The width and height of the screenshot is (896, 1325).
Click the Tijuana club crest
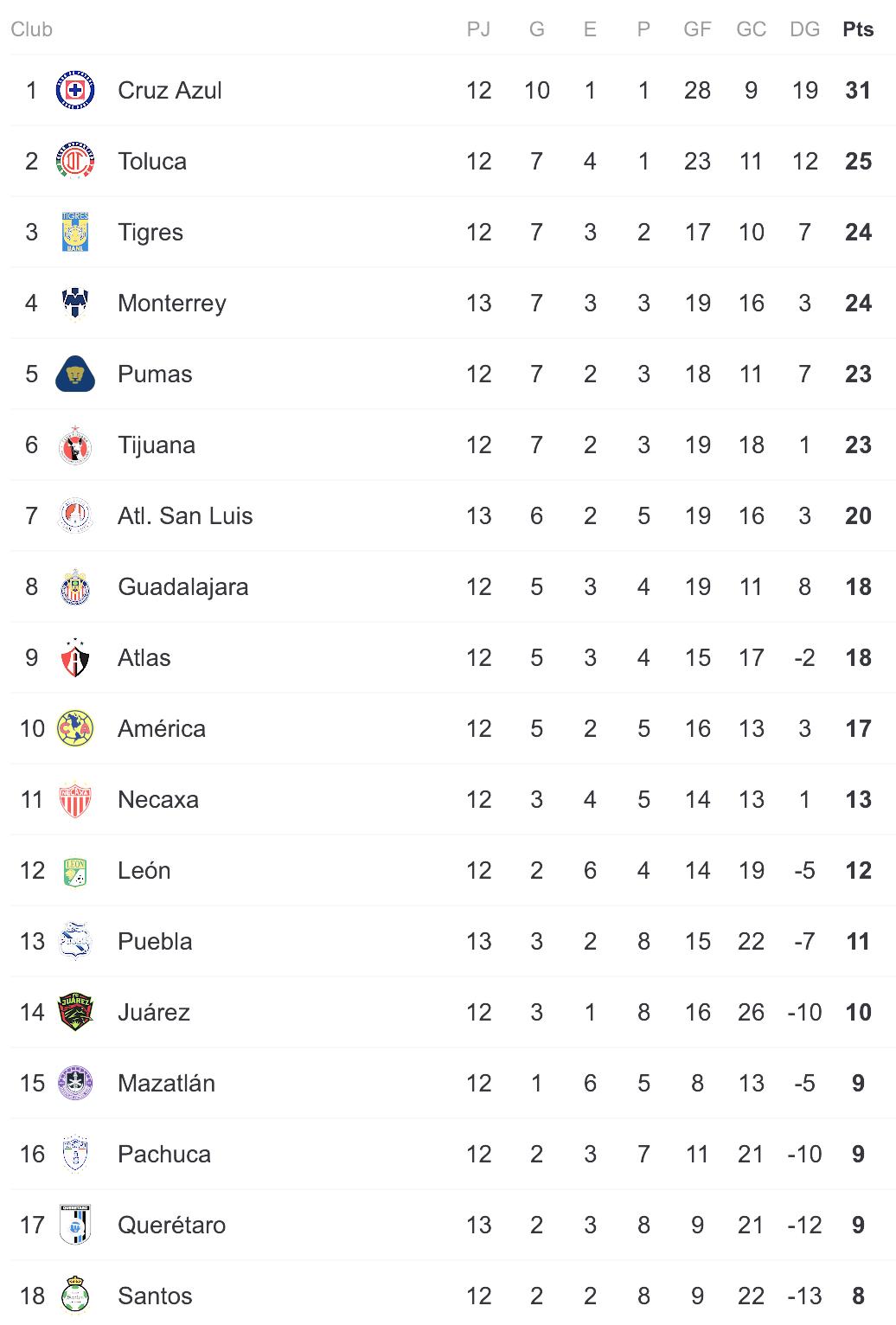coord(75,445)
